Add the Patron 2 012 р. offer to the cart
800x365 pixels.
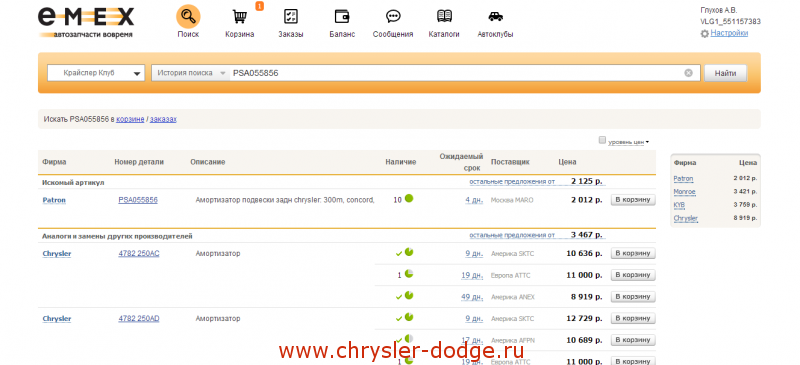[x=633, y=200]
